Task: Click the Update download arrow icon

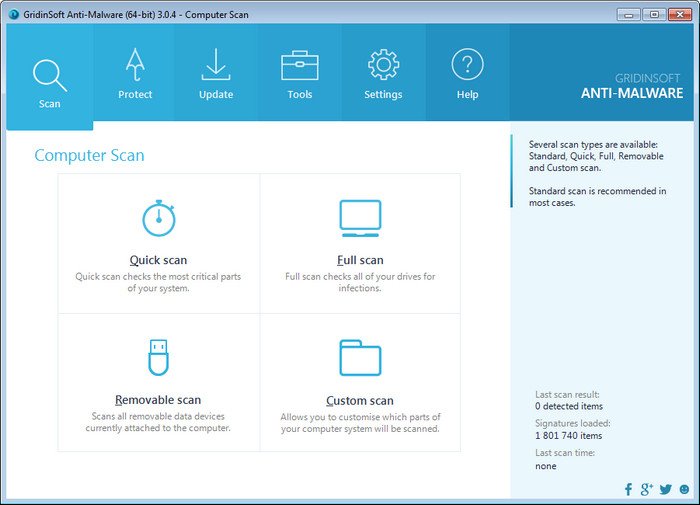Action: pos(216,64)
